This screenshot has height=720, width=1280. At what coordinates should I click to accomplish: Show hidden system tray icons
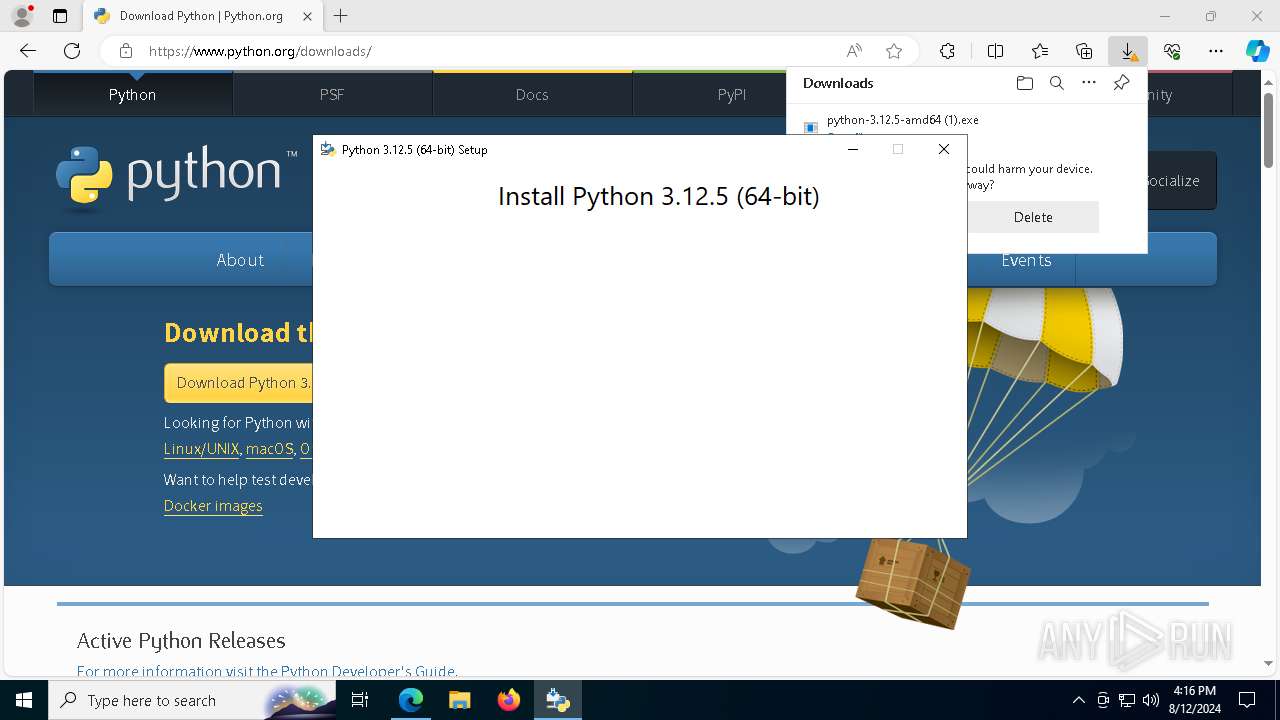point(1078,700)
